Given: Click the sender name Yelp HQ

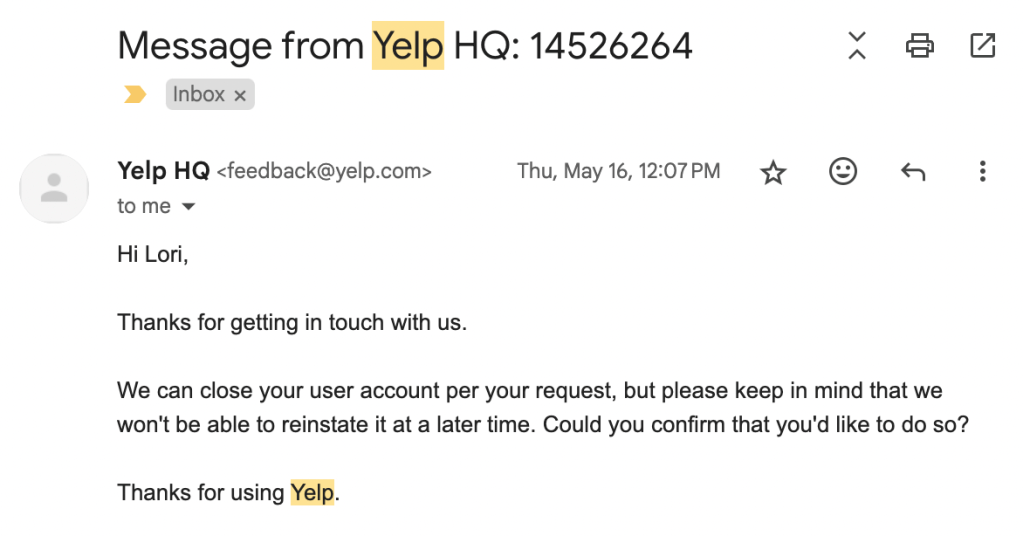Looking at the screenshot, I should pyautogui.click(x=163, y=171).
